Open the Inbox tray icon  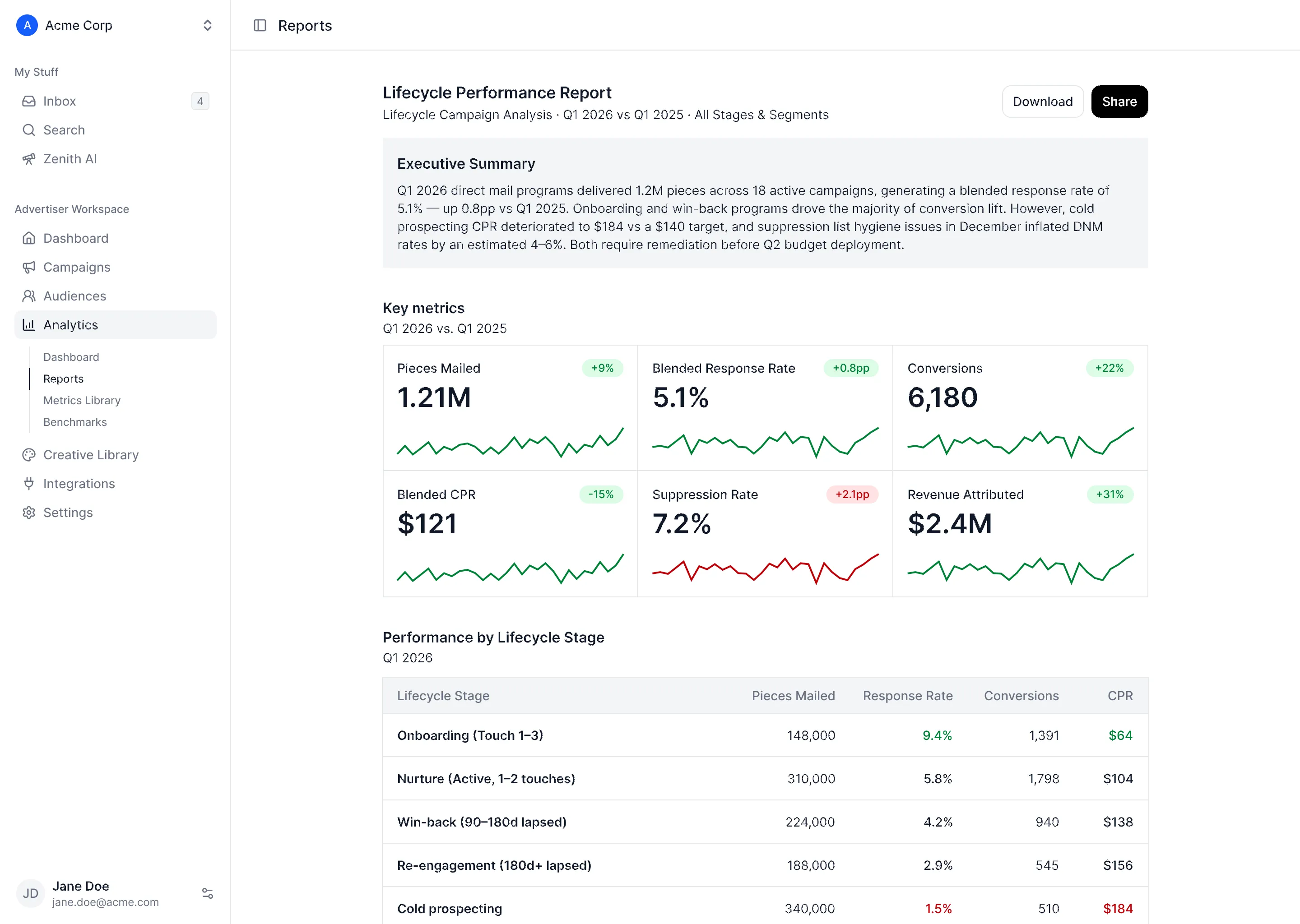tap(28, 101)
